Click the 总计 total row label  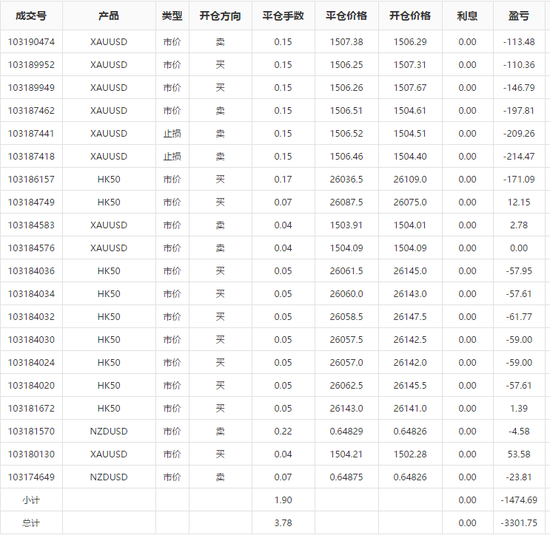coord(31,523)
